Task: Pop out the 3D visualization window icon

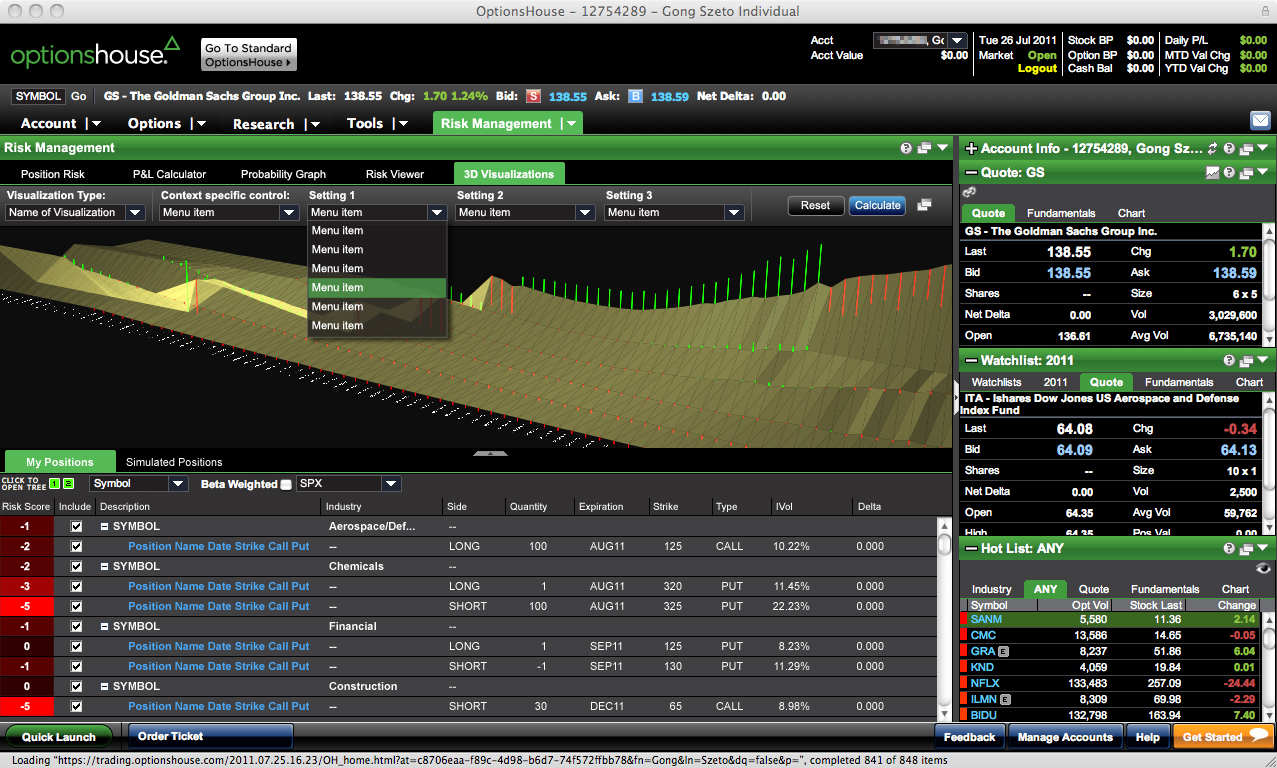Action: click(924, 205)
